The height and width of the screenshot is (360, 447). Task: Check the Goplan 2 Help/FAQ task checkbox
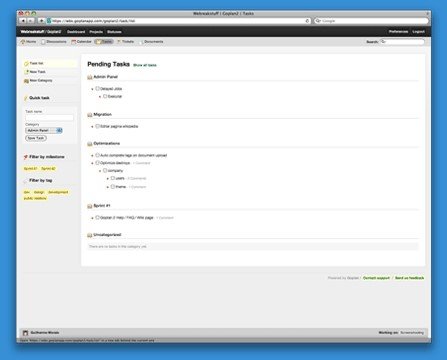98,217
